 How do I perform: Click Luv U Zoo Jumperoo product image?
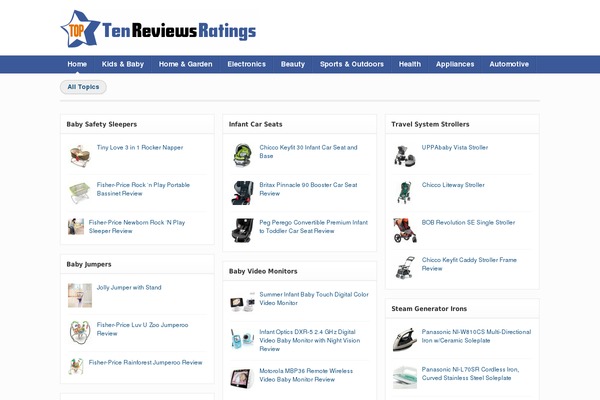coord(80,333)
